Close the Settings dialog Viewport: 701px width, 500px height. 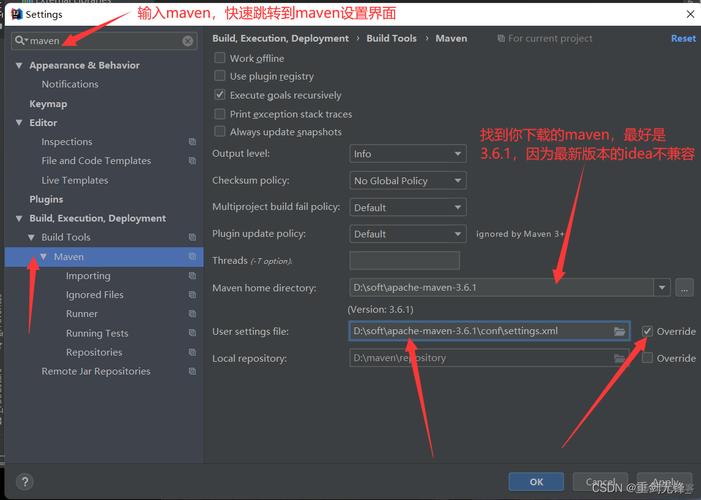point(690,14)
